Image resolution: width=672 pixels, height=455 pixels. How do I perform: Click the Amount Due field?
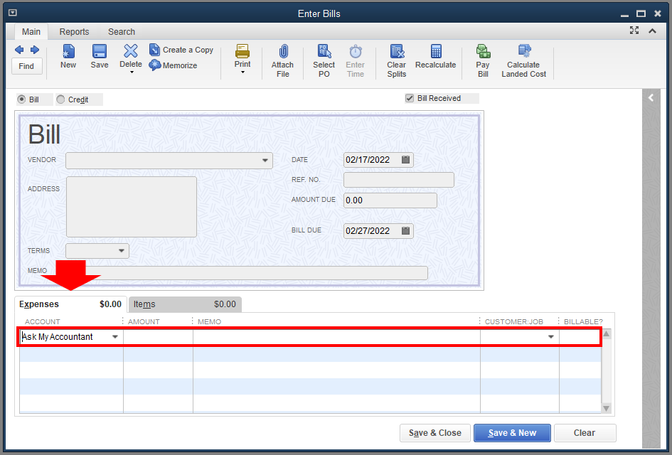[x=390, y=200]
